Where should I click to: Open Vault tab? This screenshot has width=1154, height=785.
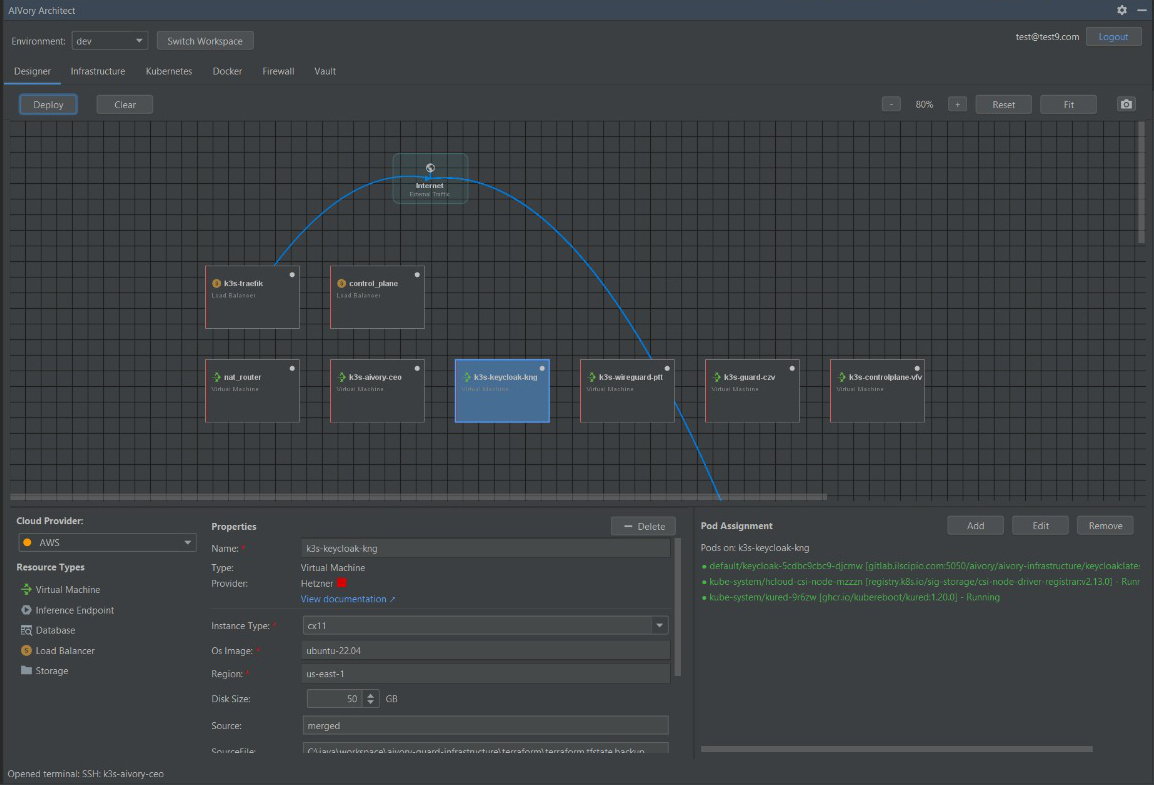click(x=325, y=71)
